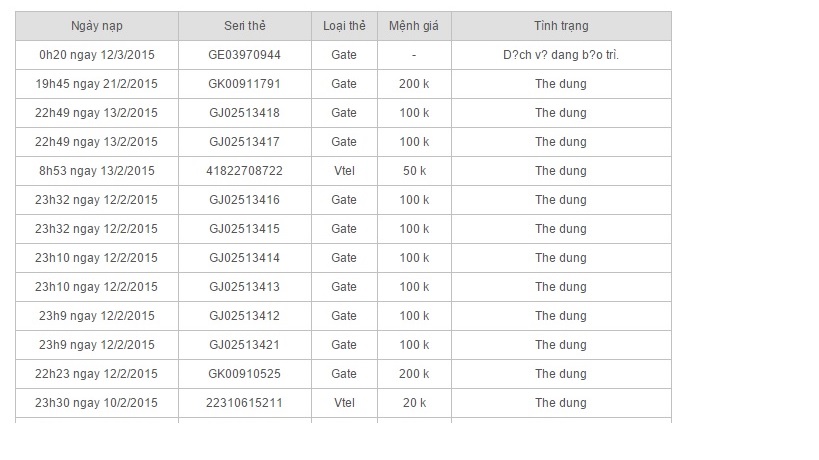Click the Loại thẻ column header
The image size is (819, 460).
[344, 26]
